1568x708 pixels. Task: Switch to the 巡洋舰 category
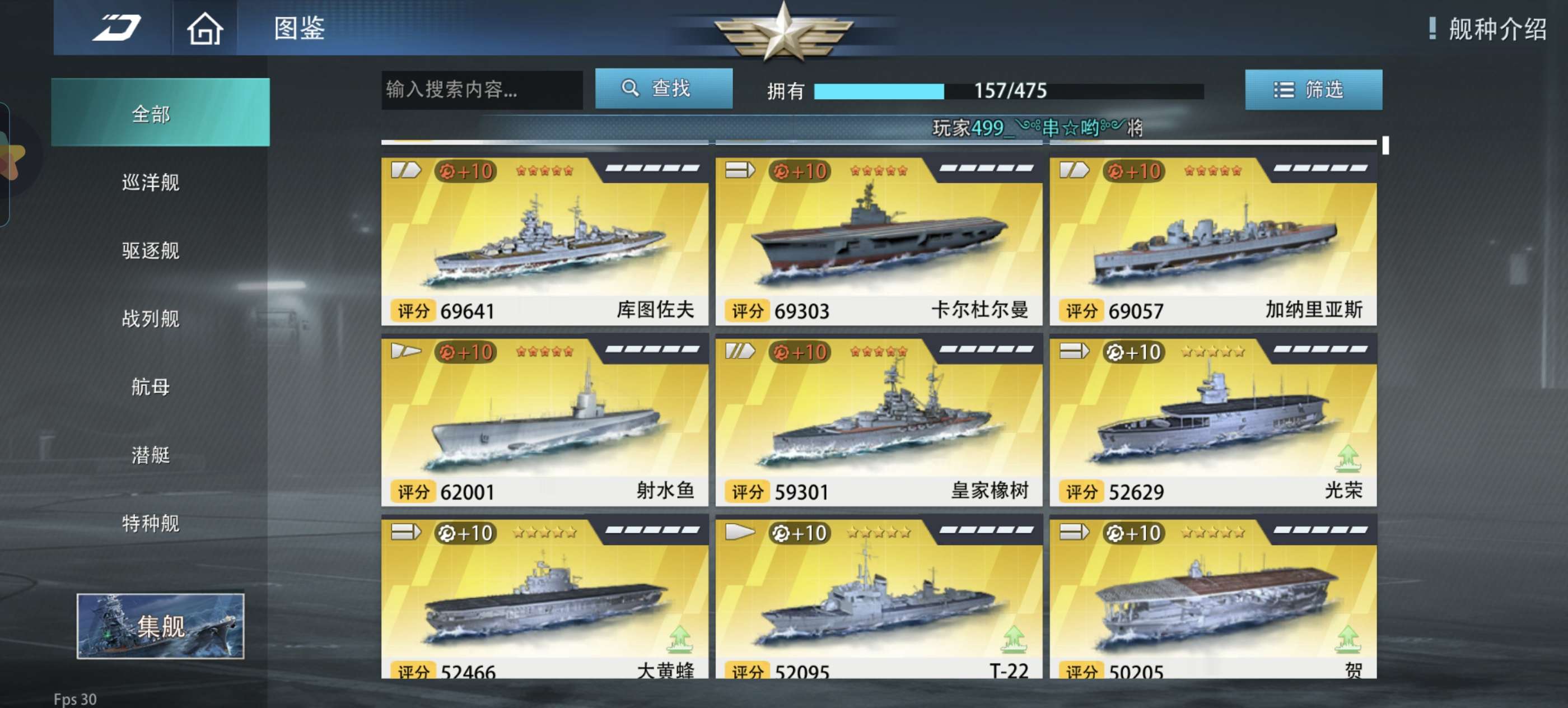150,182
